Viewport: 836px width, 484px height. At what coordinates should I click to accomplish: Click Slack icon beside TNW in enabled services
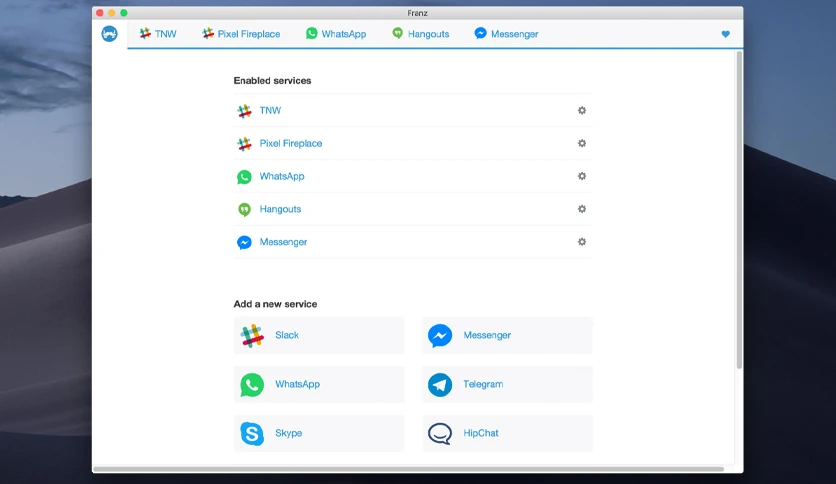point(244,111)
